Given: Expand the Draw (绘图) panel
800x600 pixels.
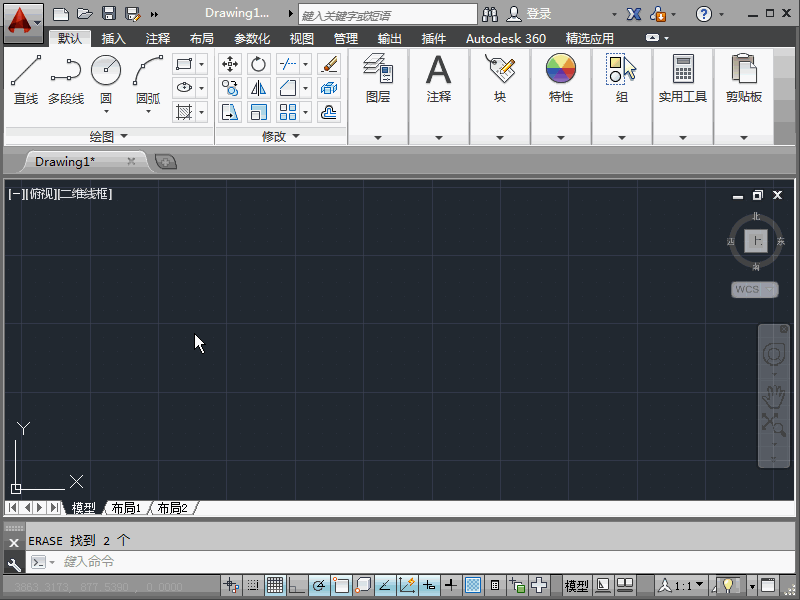Looking at the screenshot, I should (x=108, y=136).
